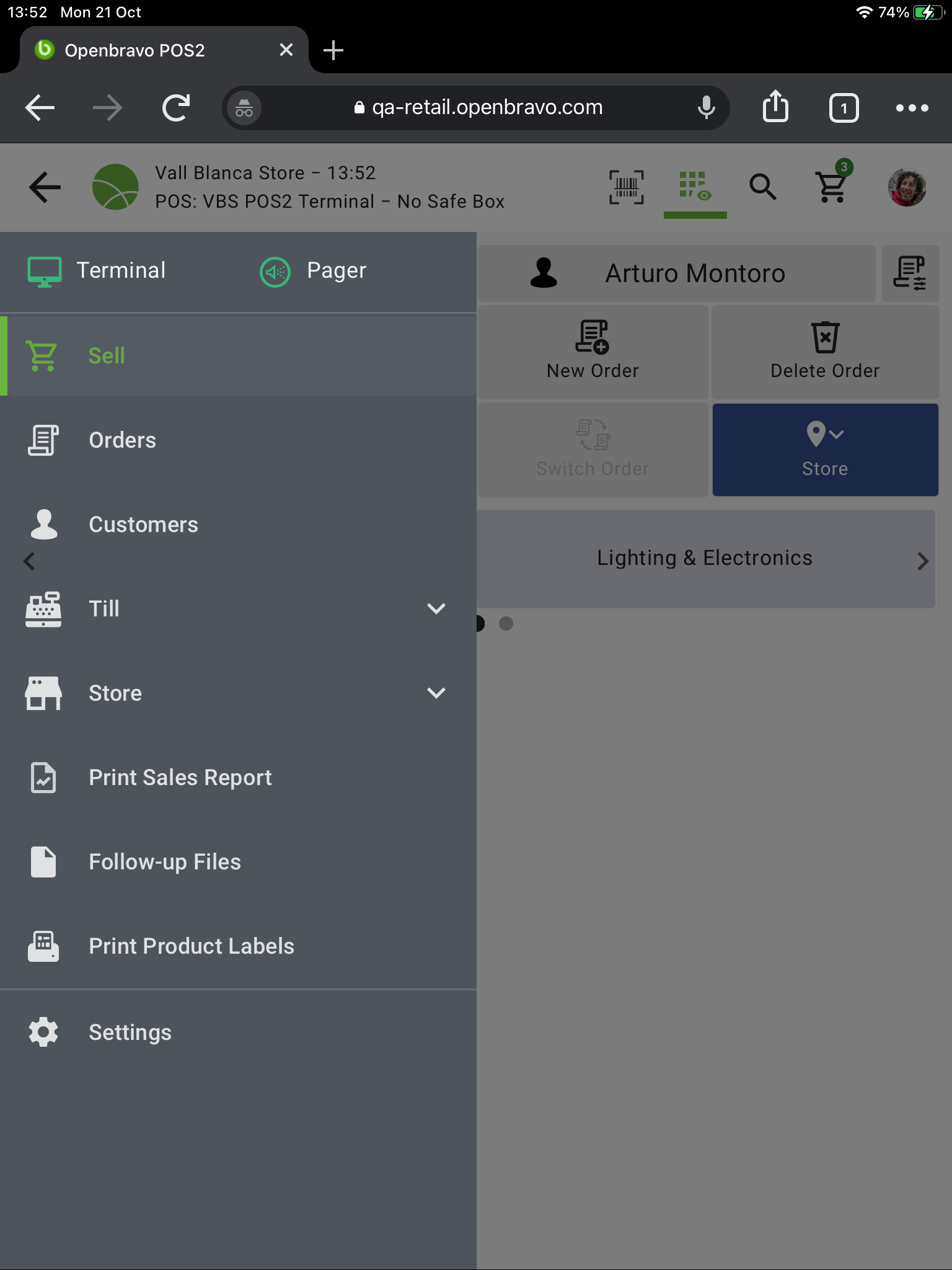Open product search magnifier
This screenshot has height=1270, width=952.
763,187
